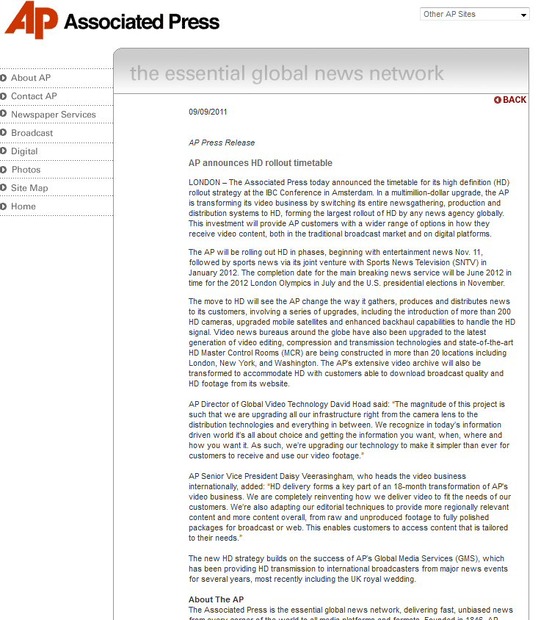
Task: Click paragraph starting 'AP Senior Vice President'
Action: pos(350,507)
